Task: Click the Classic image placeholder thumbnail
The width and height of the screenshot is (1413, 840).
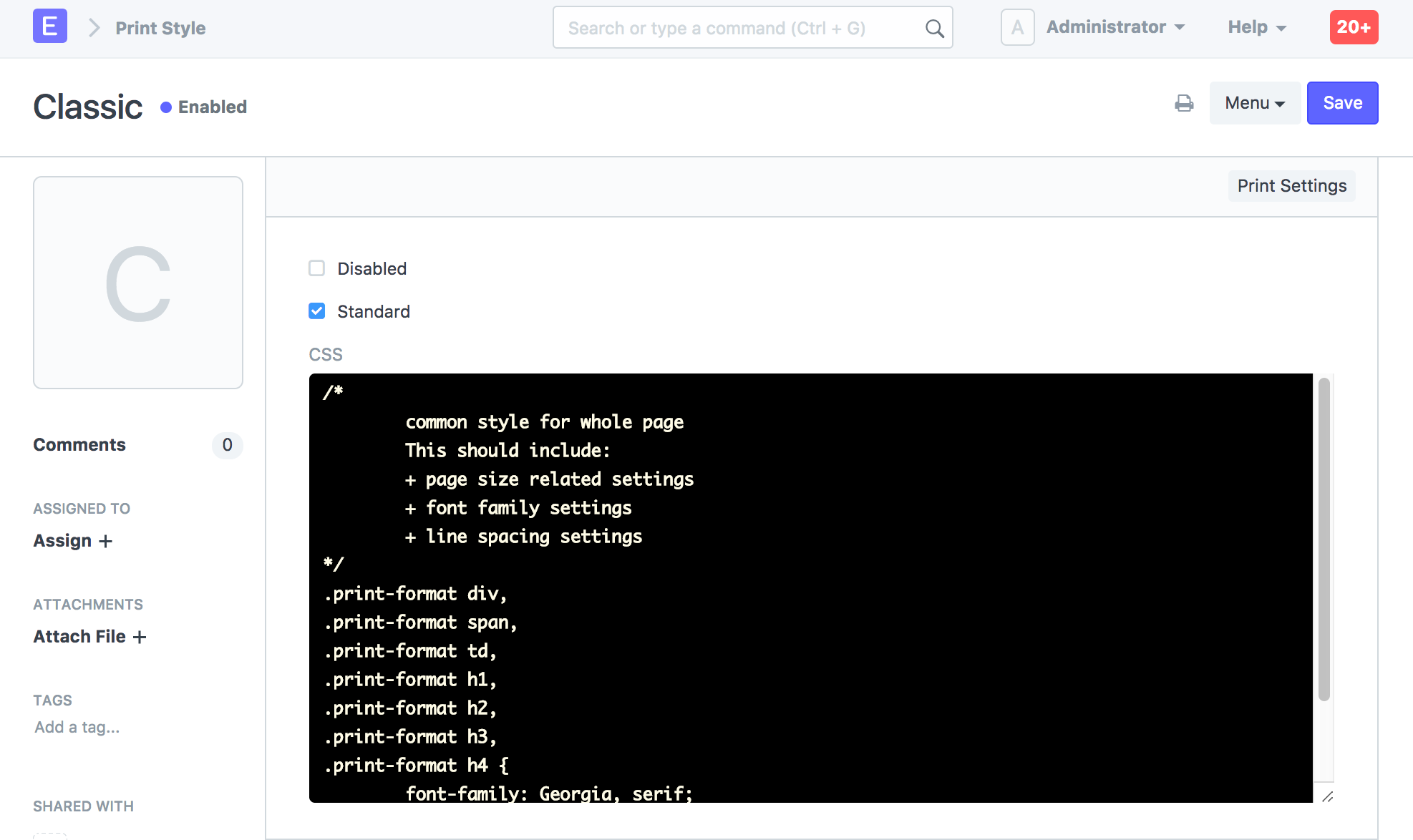Action: pos(138,283)
